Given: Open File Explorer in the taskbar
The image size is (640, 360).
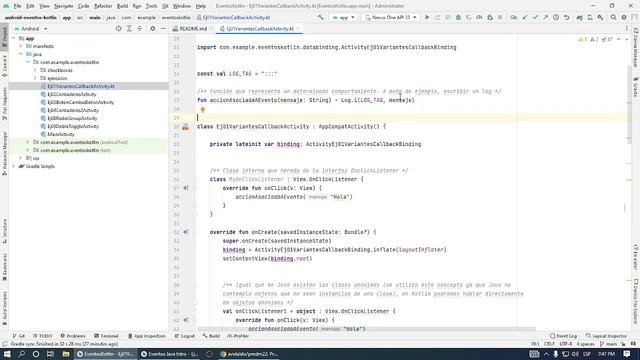Looking at the screenshot, I should tap(66, 354).
